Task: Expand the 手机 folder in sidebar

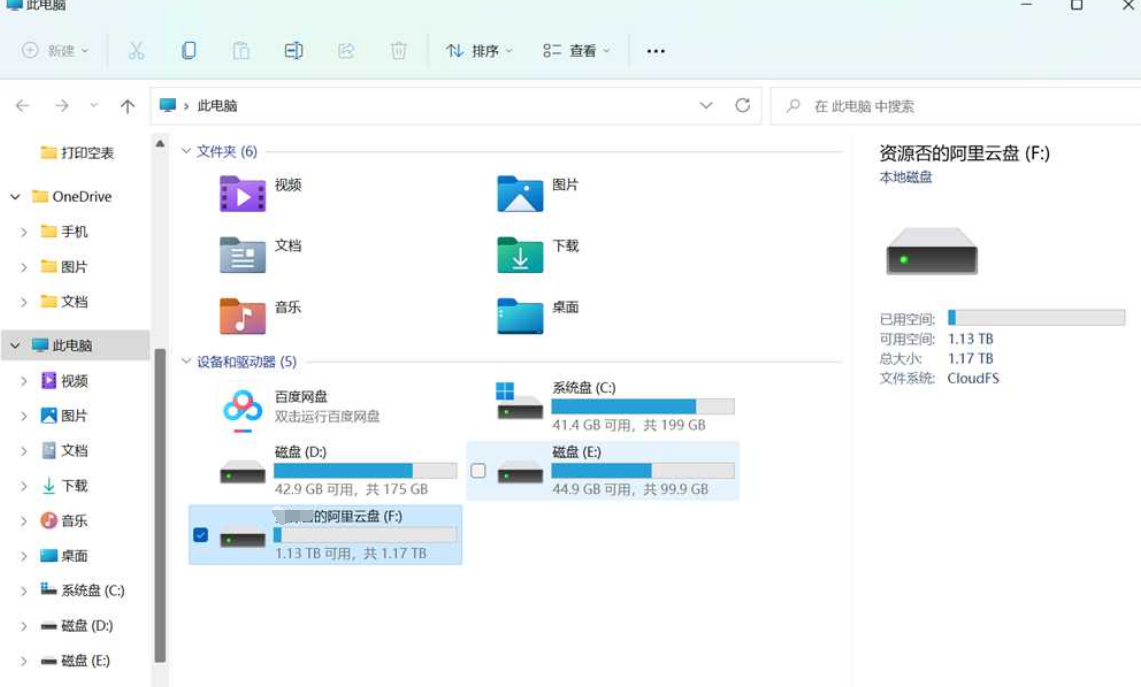Action: (23, 232)
